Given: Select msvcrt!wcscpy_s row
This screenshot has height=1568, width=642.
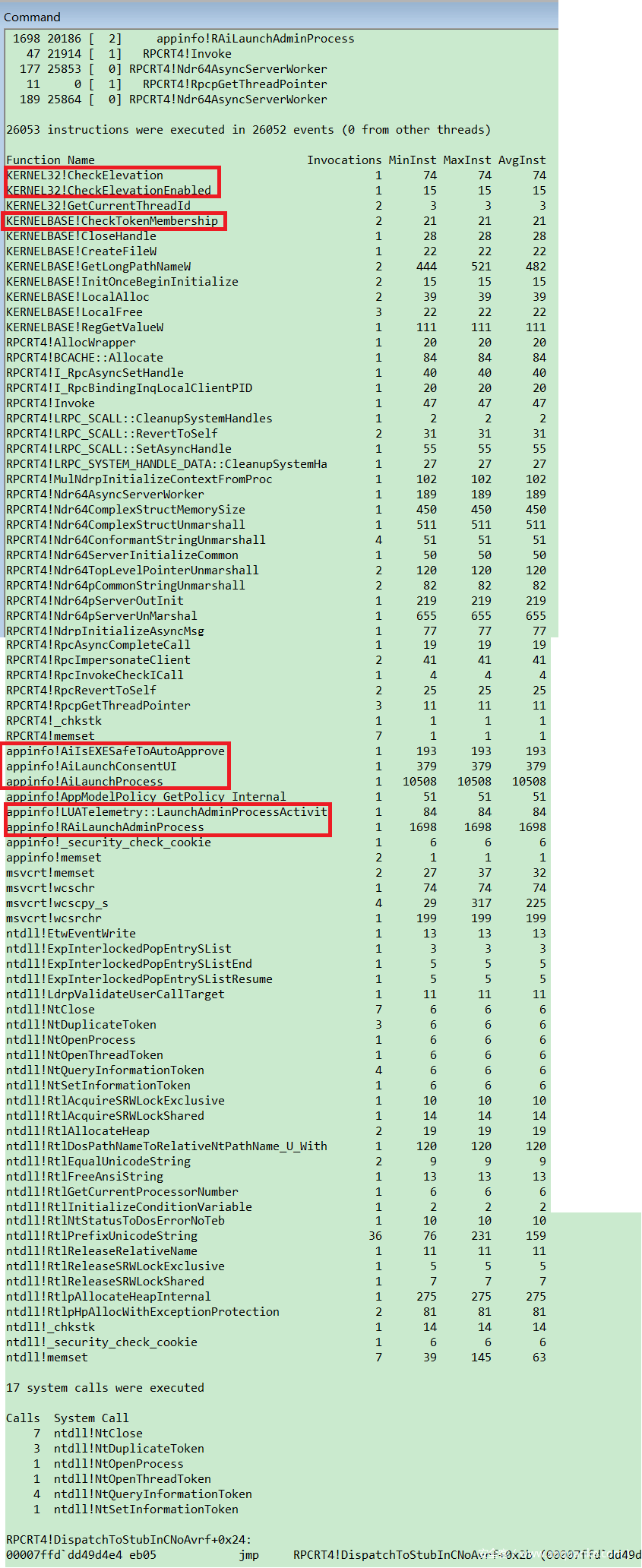Looking at the screenshot, I should [276, 903].
